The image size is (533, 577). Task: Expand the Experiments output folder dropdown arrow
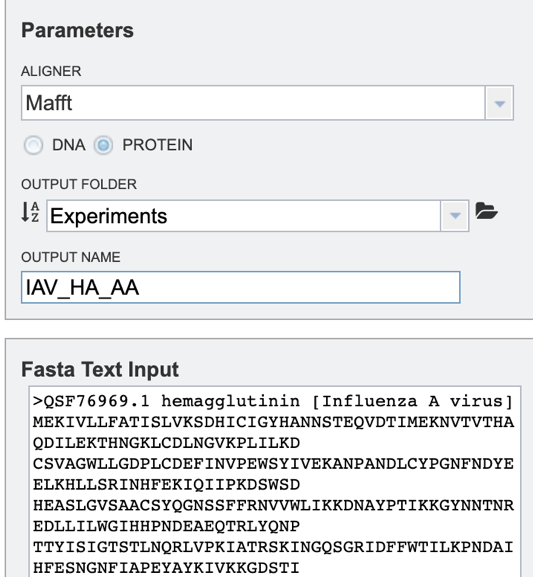tap(455, 216)
